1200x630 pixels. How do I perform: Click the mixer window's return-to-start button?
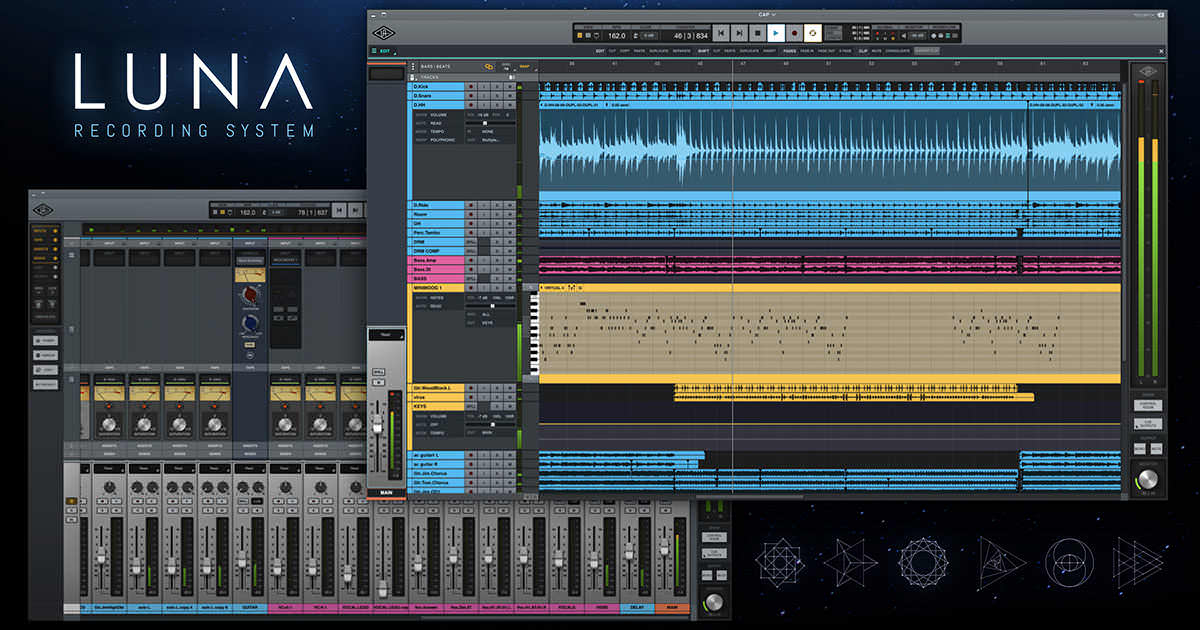coord(339,210)
